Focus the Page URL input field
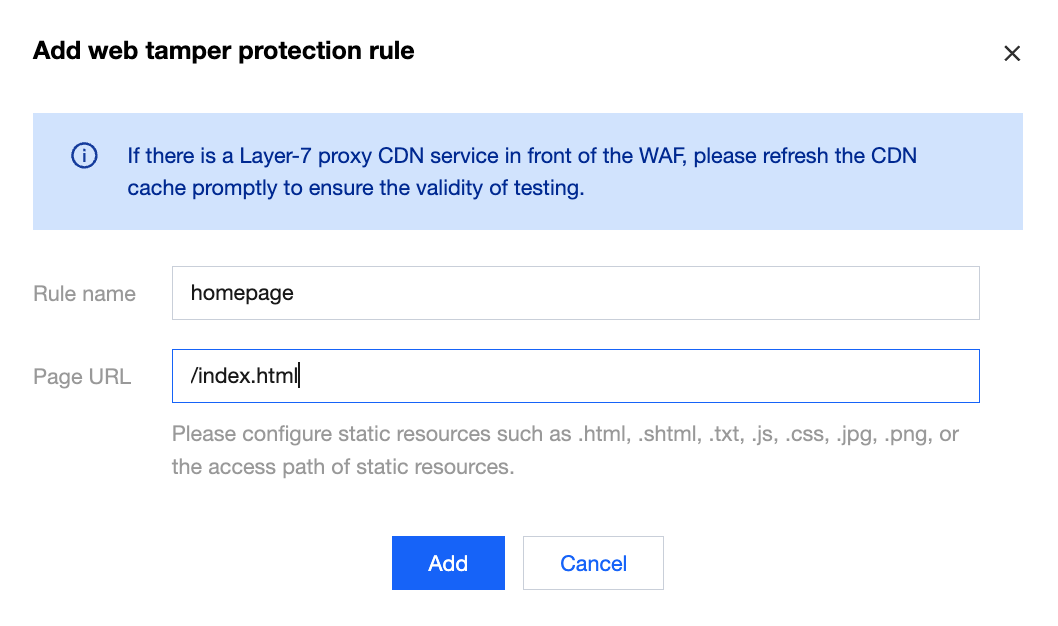1058x626 pixels. pos(576,376)
